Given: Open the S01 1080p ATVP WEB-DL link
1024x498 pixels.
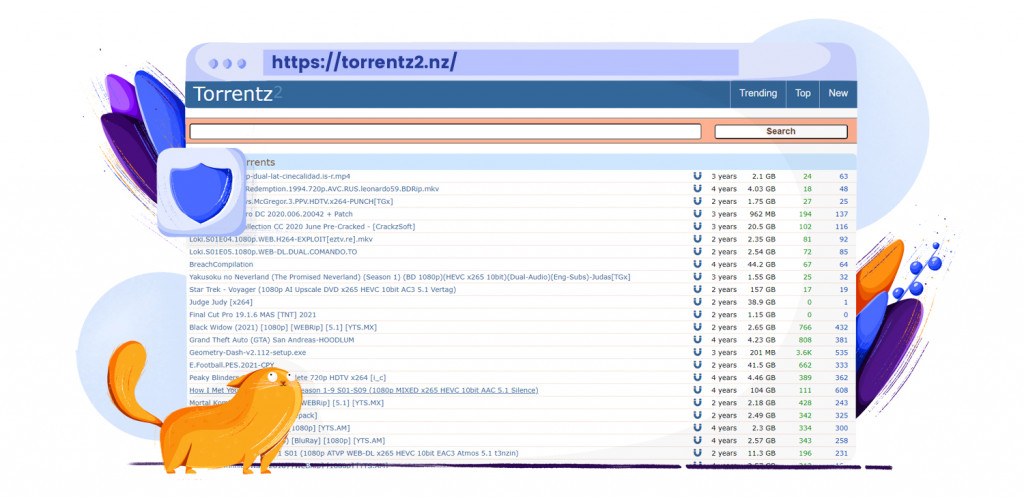Looking at the screenshot, I should (x=400, y=453).
